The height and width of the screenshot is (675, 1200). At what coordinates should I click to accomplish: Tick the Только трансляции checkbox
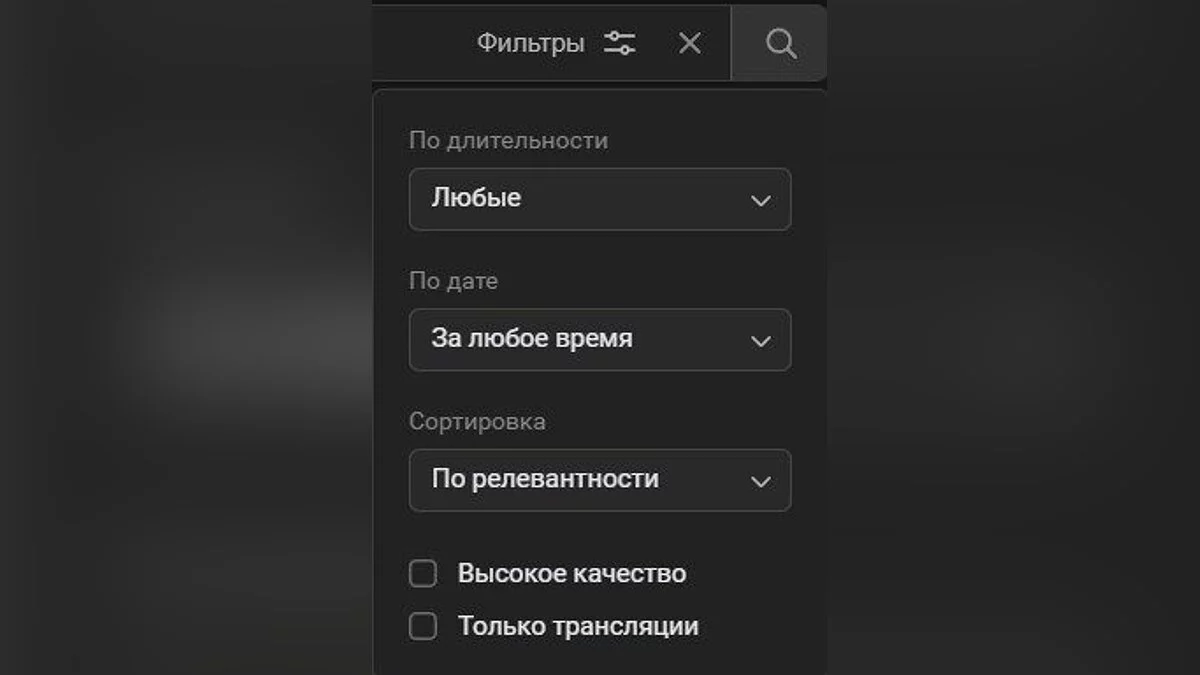point(423,627)
